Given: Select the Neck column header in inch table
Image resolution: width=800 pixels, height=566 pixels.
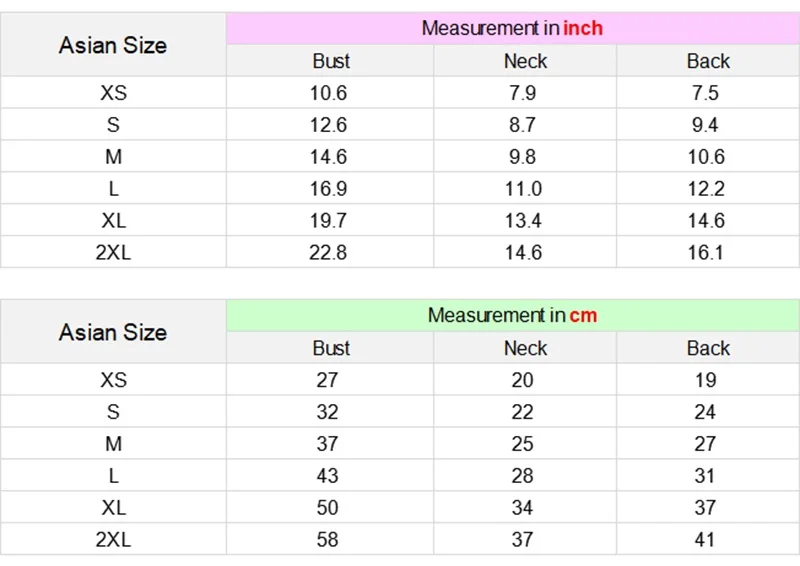Looking at the screenshot, I should coord(525,61).
